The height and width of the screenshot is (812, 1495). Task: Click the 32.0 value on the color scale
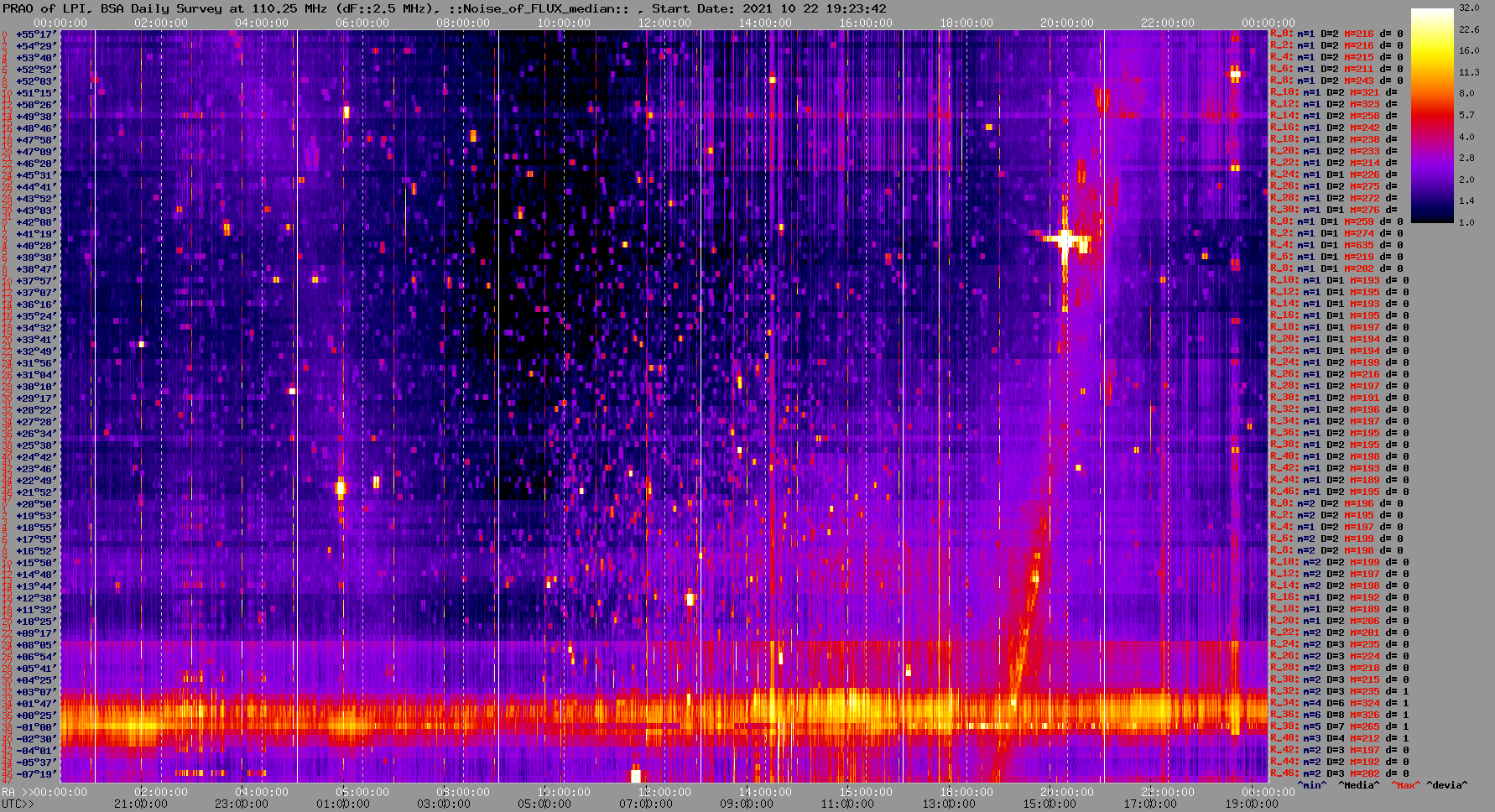[x=1469, y=8]
